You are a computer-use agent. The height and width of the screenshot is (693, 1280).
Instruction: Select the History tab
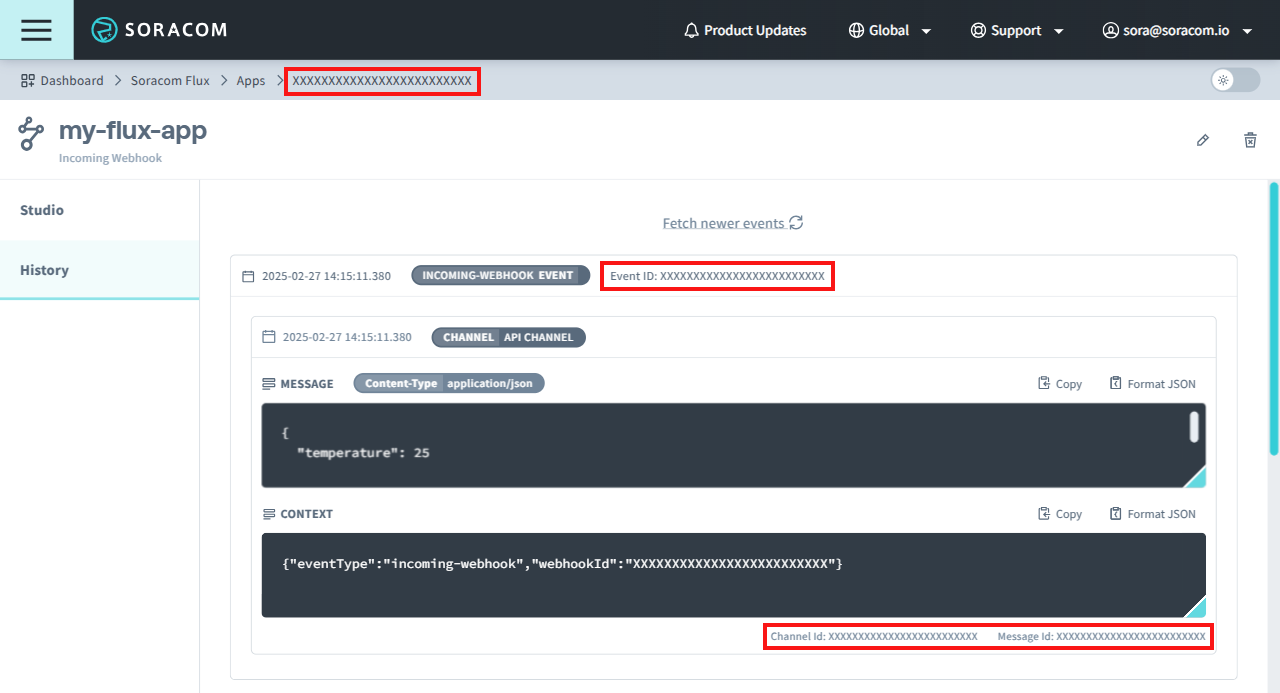[x=44, y=270]
